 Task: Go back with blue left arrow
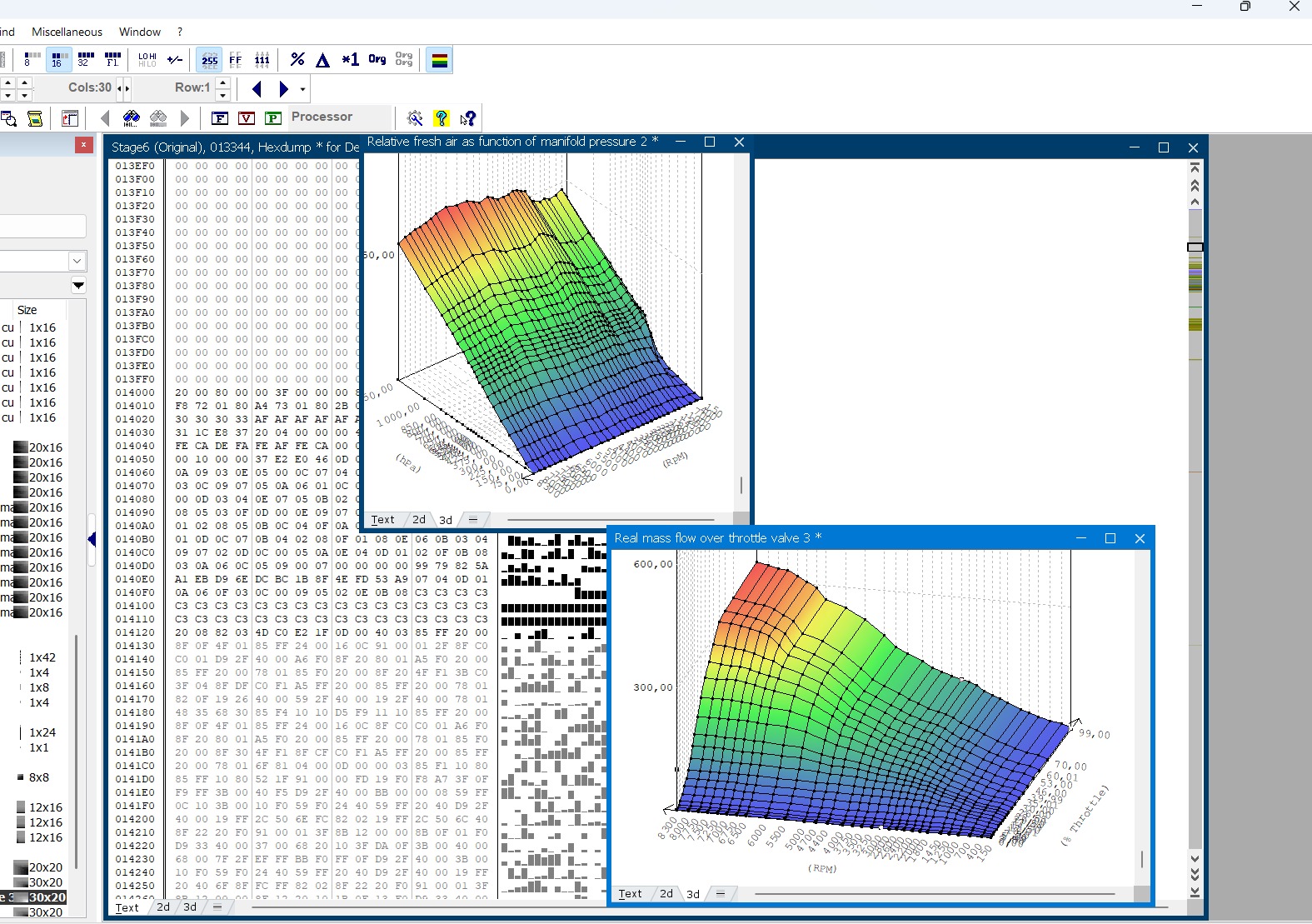click(x=257, y=88)
